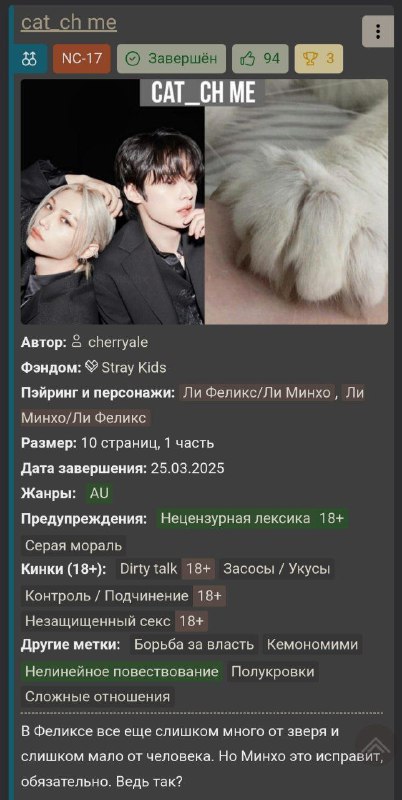
Task: Click the Серая мораль tag
Action: tap(73, 545)
